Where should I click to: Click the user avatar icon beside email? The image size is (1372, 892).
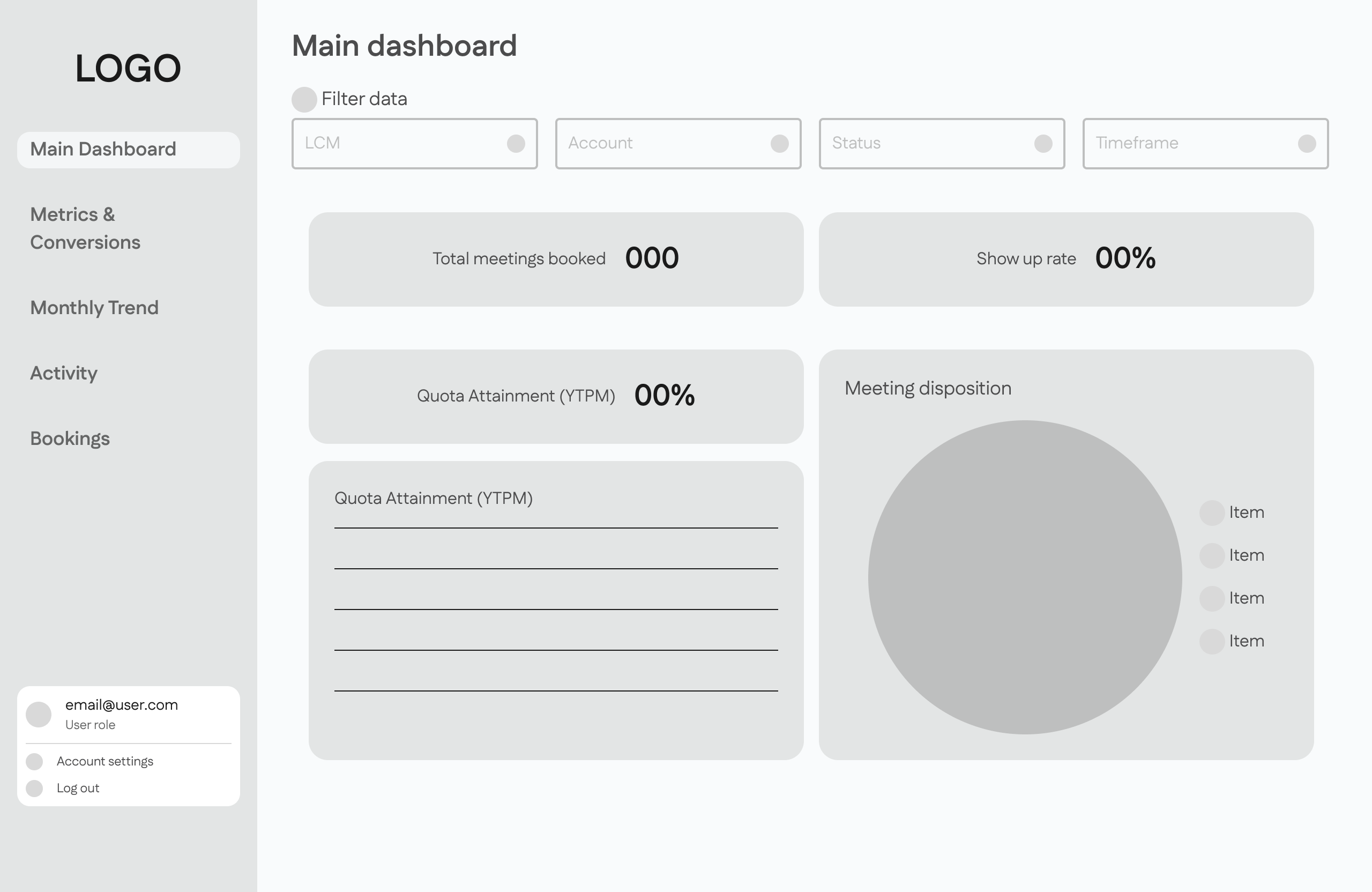pos(39,715)
